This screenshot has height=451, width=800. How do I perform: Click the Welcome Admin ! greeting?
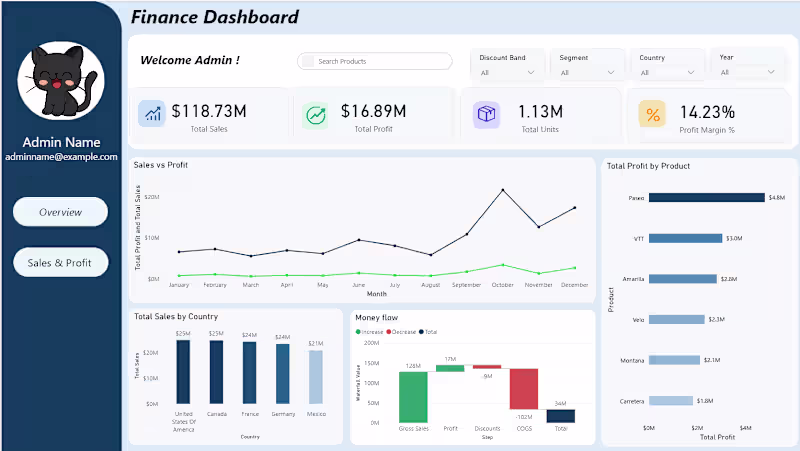pos(190,60)
